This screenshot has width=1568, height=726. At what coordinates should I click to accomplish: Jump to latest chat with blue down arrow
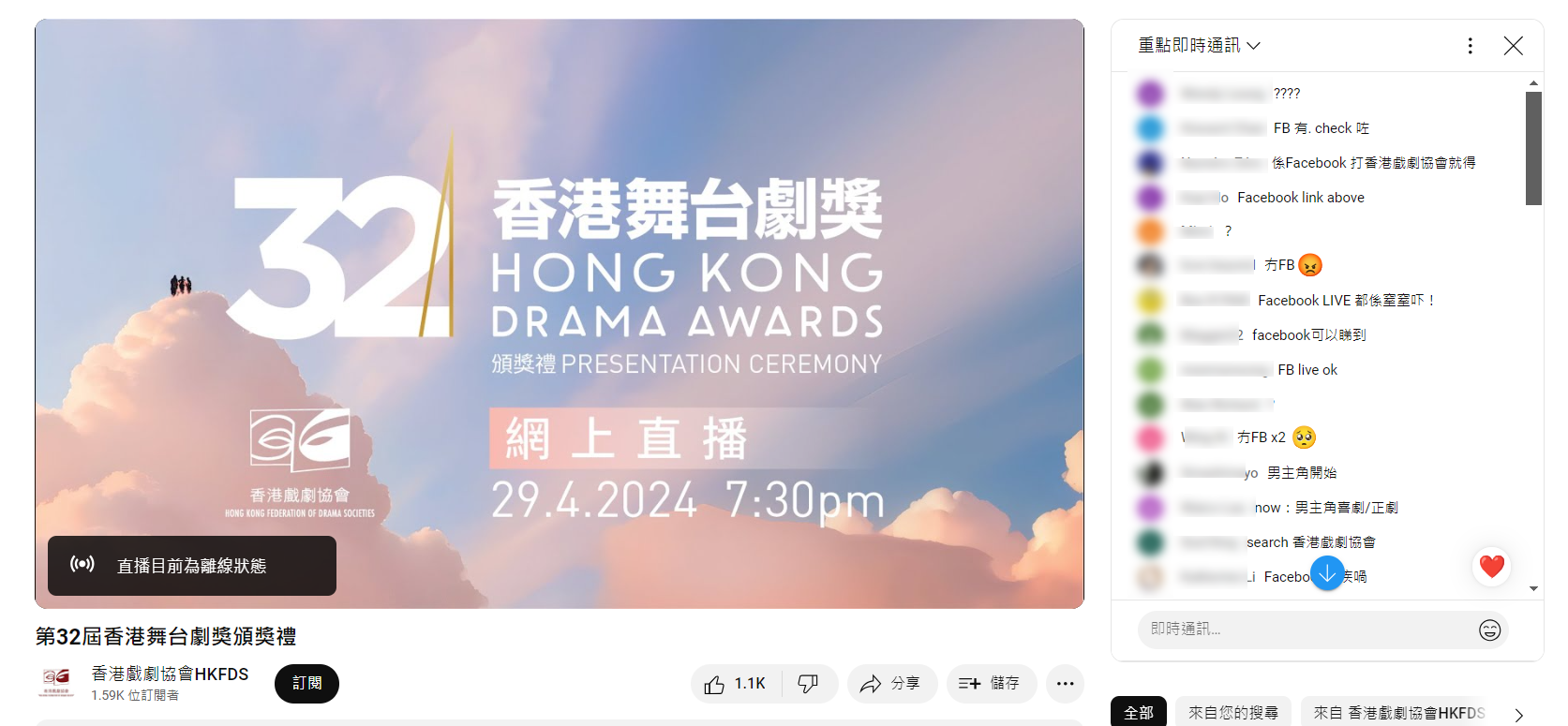1327,572
